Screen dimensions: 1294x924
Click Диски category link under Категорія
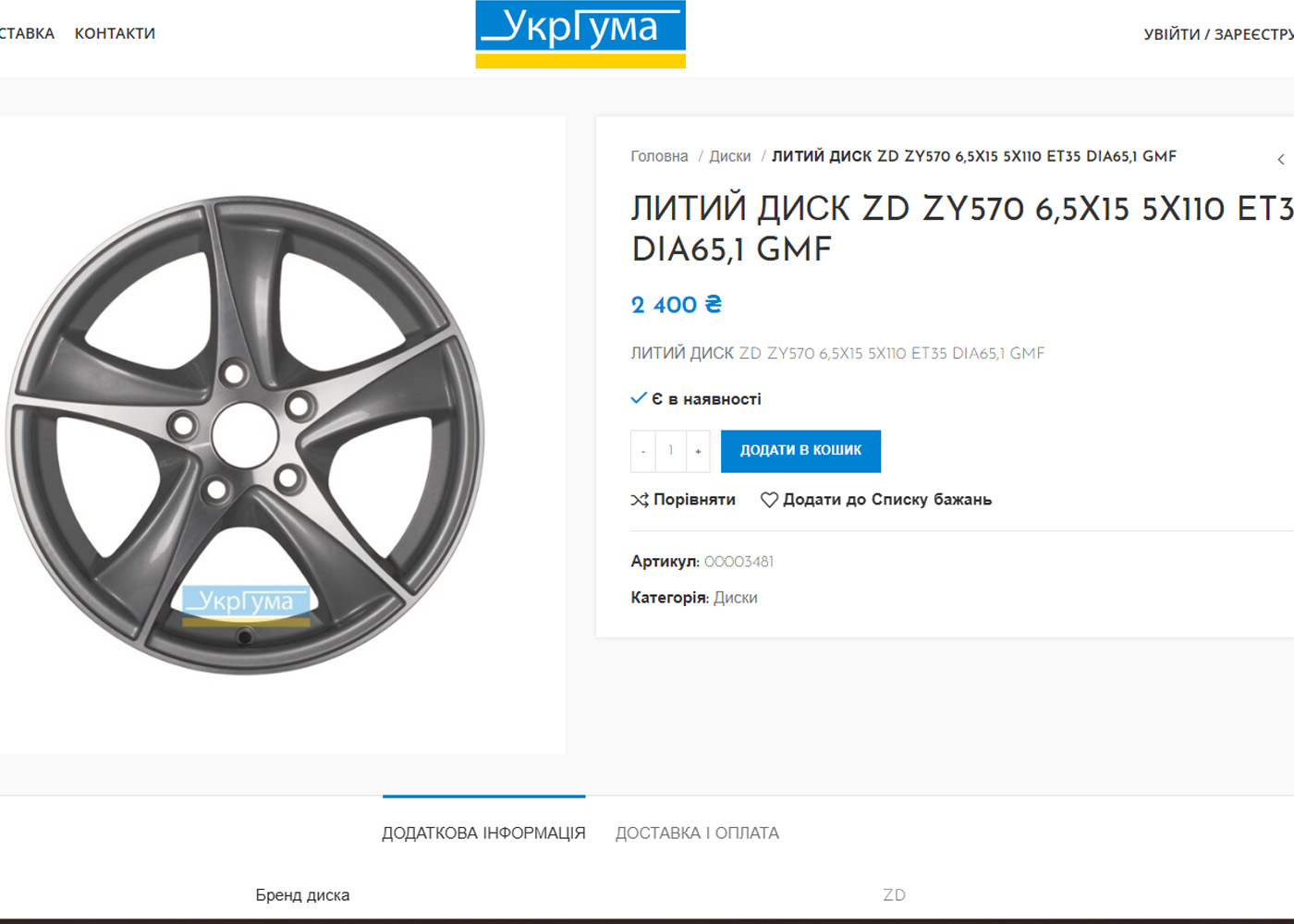click(735, 598)
